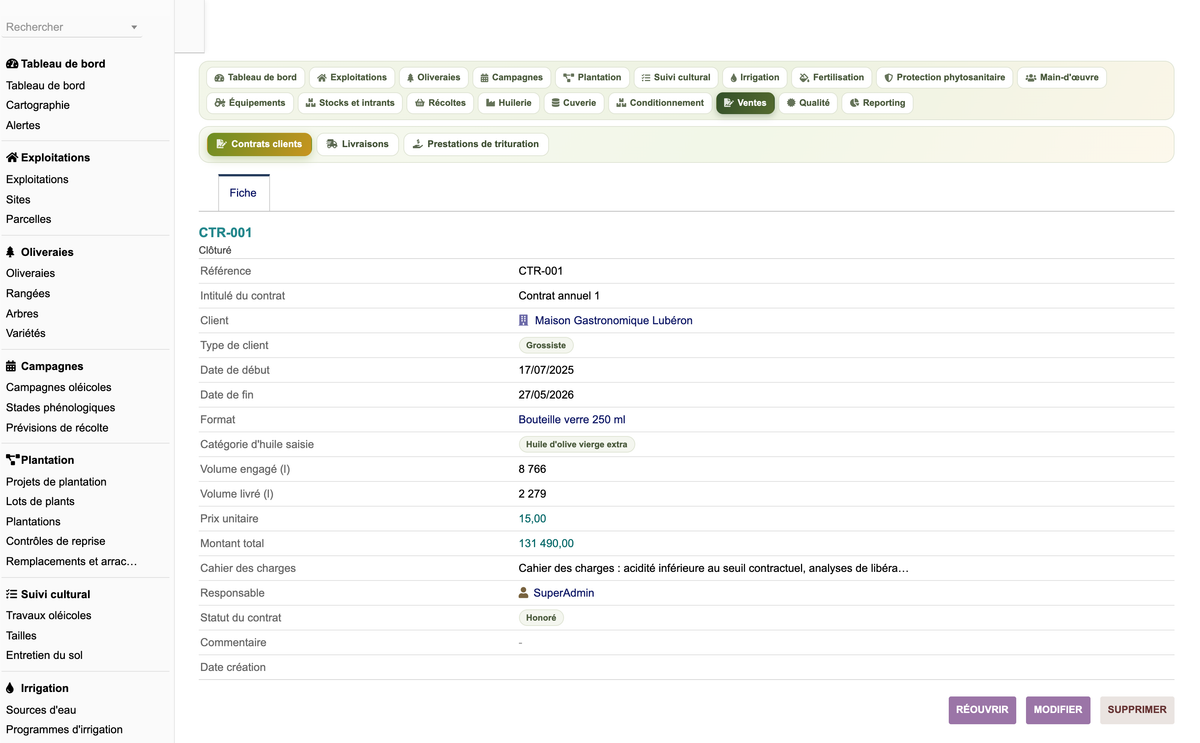Open Rangées in the sidebar
Image resolution: width=1200 pixels, height=743 pixels.
tap(28, 294)
